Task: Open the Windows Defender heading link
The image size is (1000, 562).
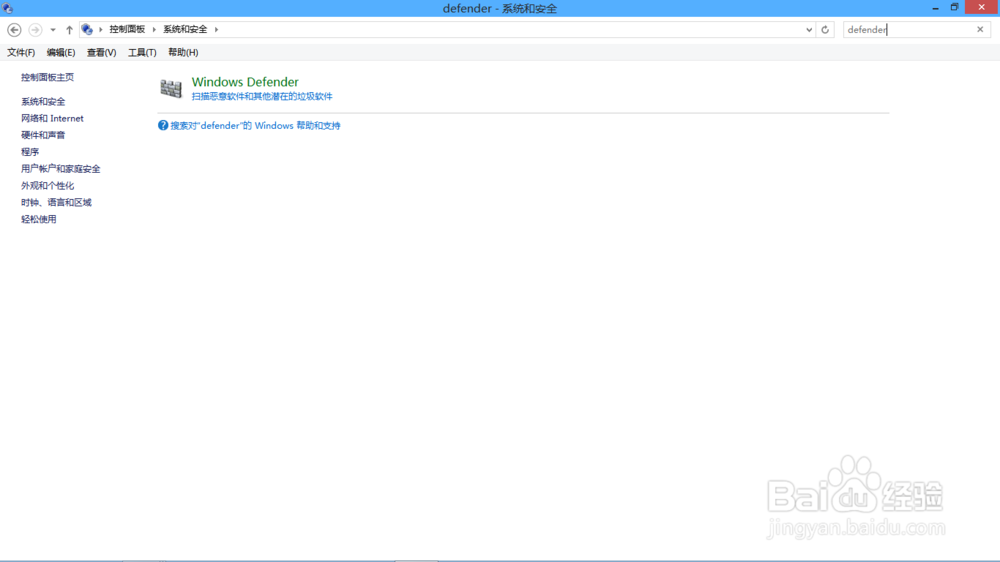Action: click(x=245, y=82)
